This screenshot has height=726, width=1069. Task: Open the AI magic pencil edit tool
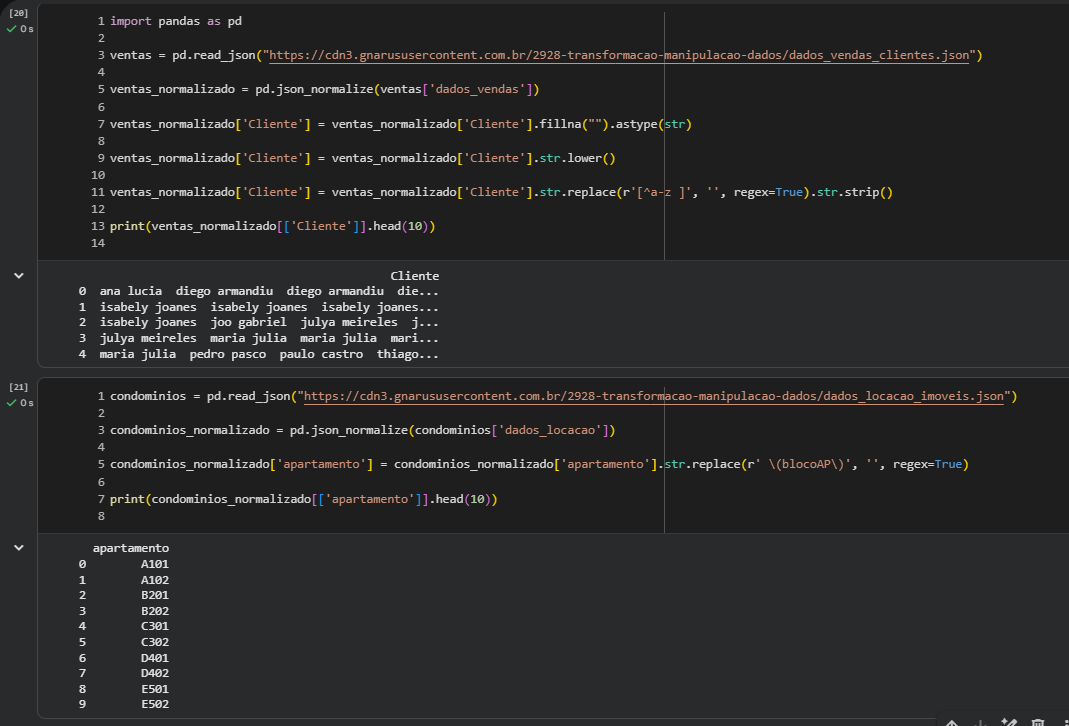(1009, 722)
